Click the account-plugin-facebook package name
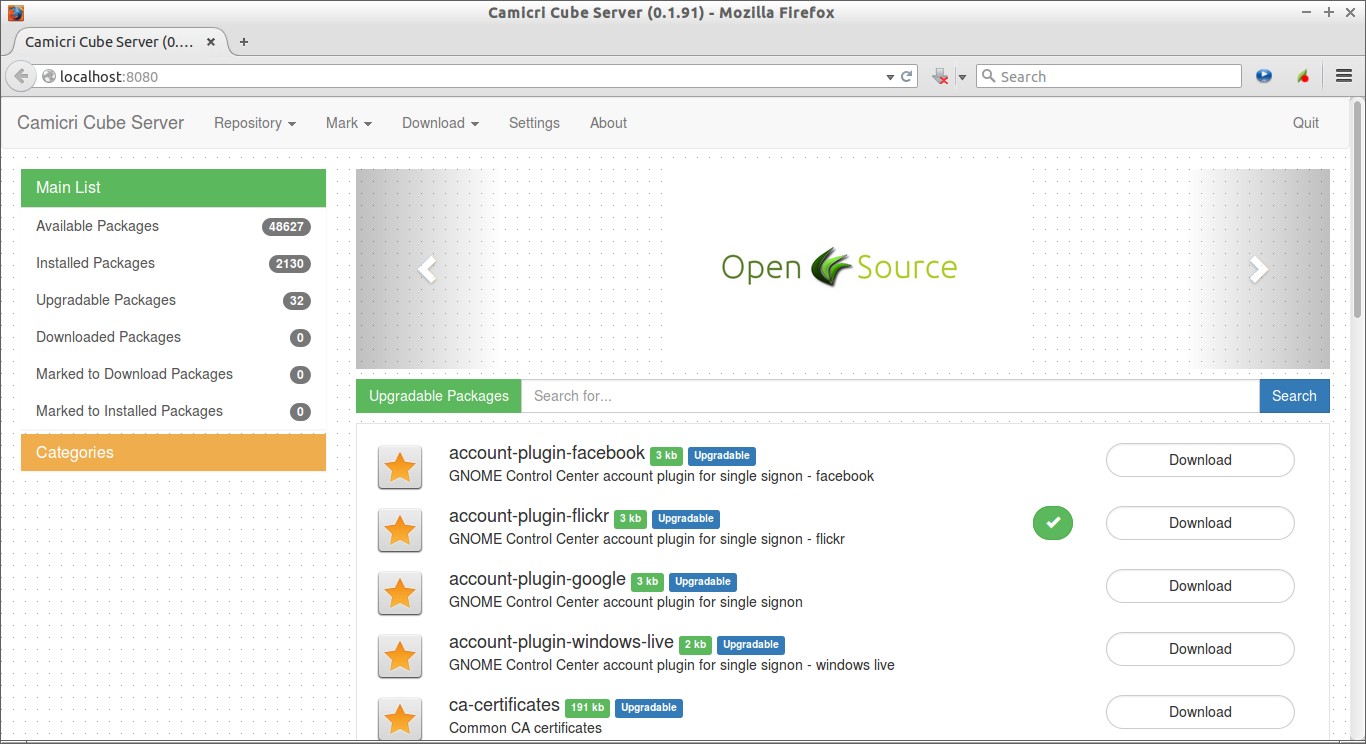 (x=547, y=453)
